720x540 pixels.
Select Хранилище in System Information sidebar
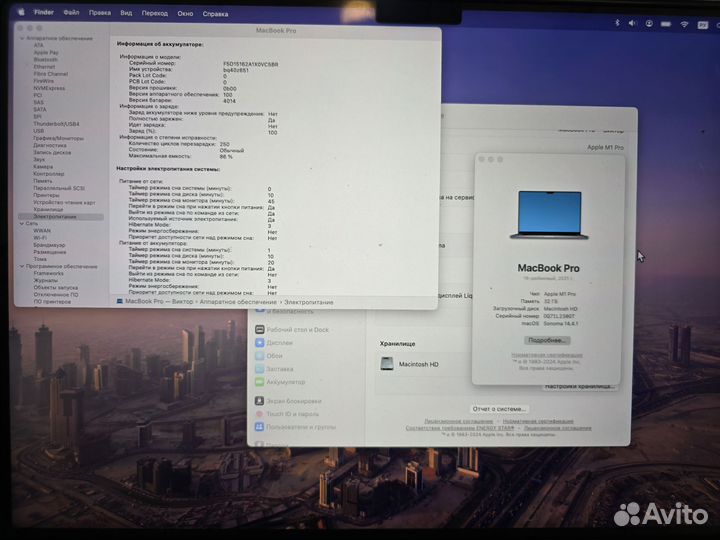pos(48,209)
